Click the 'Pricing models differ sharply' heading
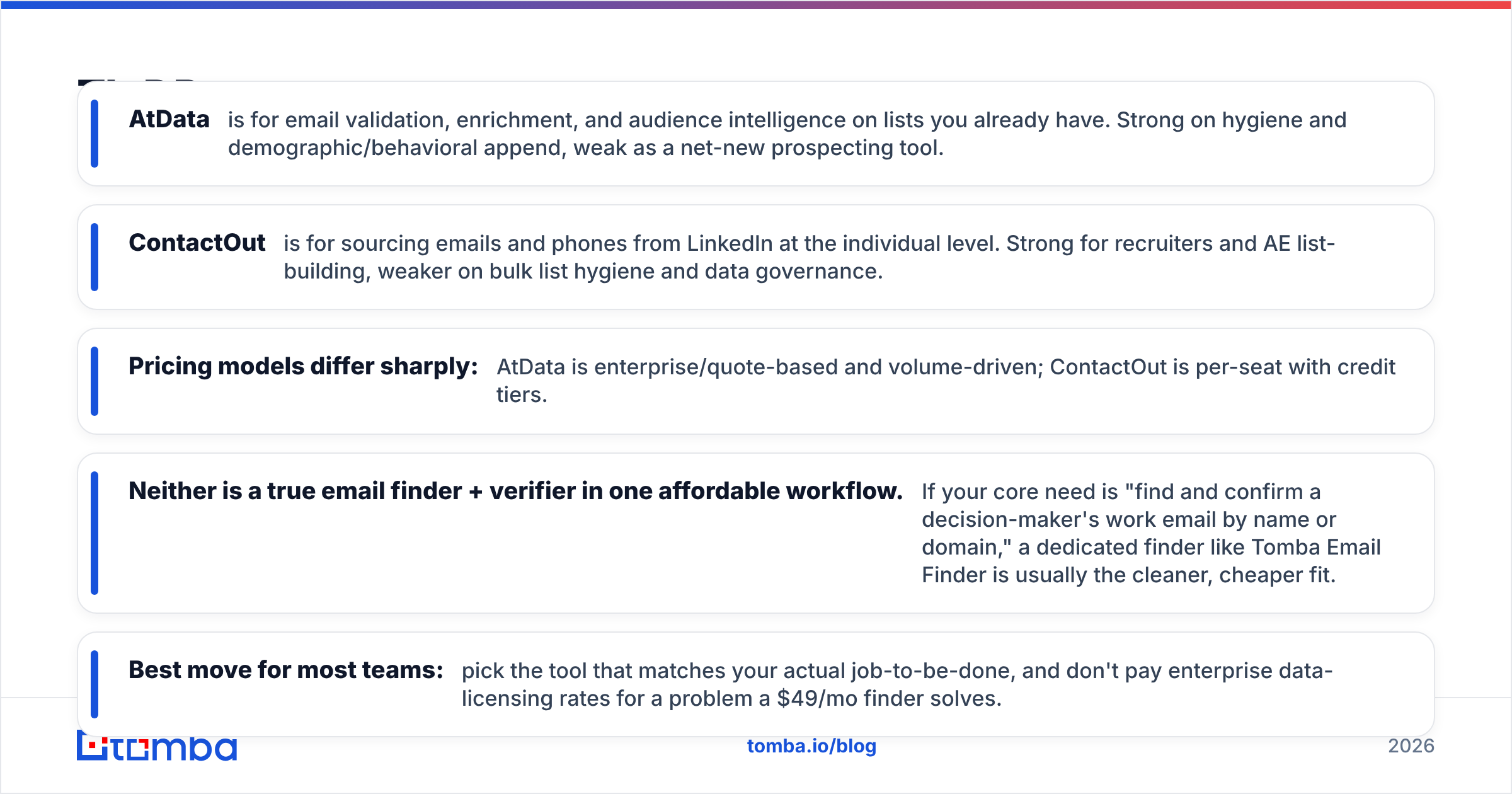This screenshot has width=1512, height=794. pyautogui.click(x=303, y=366)
